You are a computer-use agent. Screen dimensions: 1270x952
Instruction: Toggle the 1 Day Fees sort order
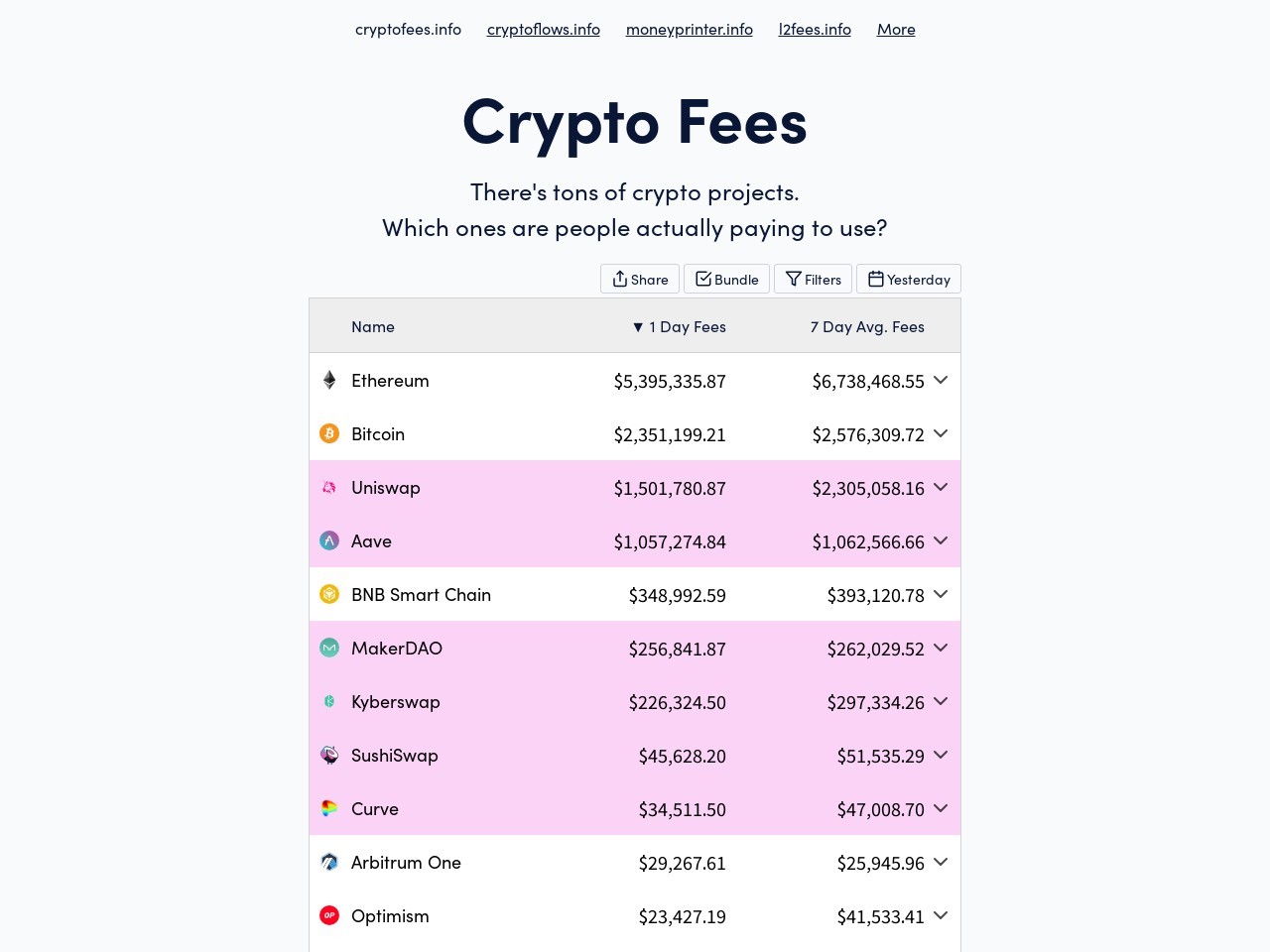tap(679, 326)
